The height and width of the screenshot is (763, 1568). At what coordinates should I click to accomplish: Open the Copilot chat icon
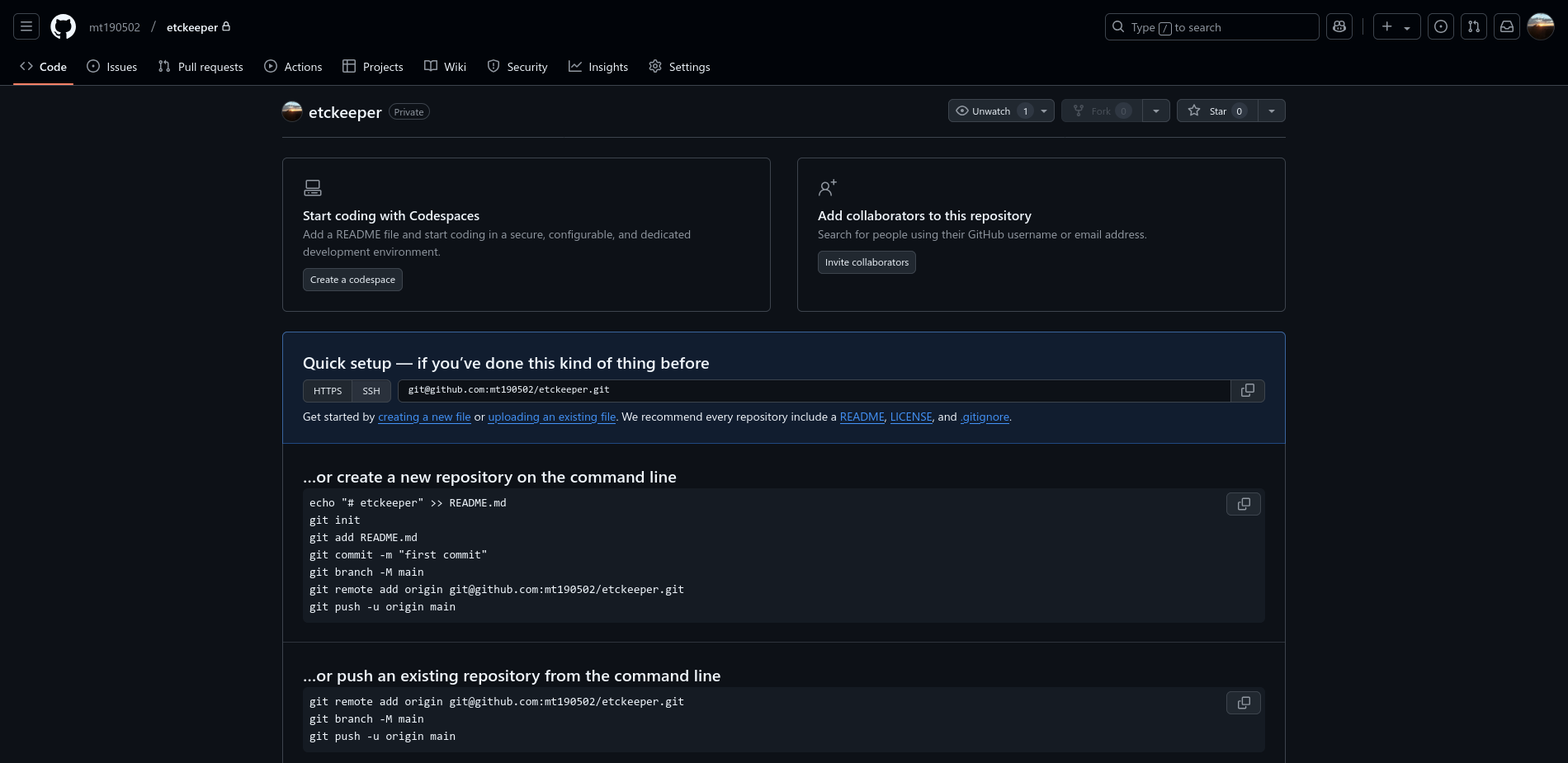pyautogui.click(x=1339, y=27)
